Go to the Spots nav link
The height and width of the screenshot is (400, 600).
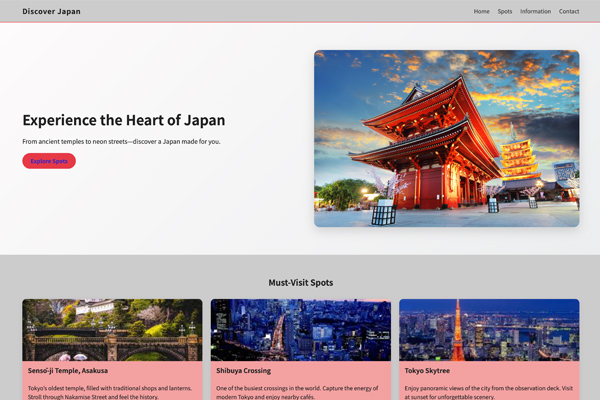pos(505,11)
